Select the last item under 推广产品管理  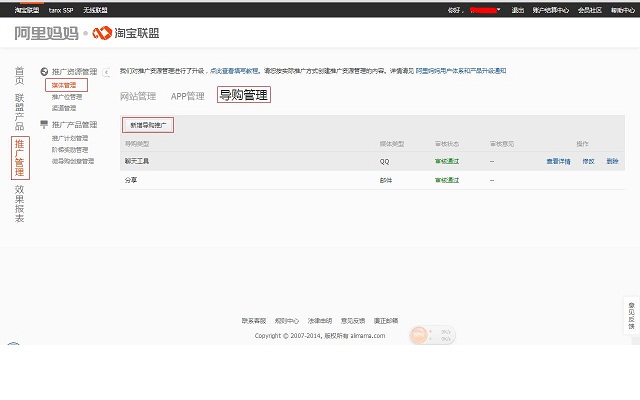[73, 161]
